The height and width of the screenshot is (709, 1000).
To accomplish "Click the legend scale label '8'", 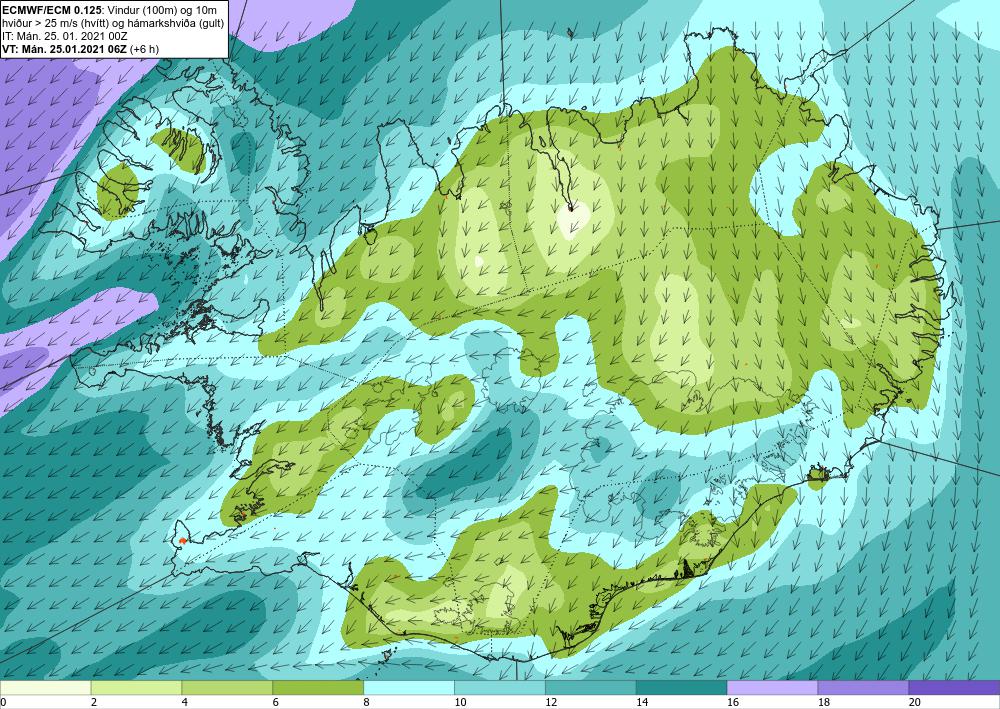I will 367,703.
